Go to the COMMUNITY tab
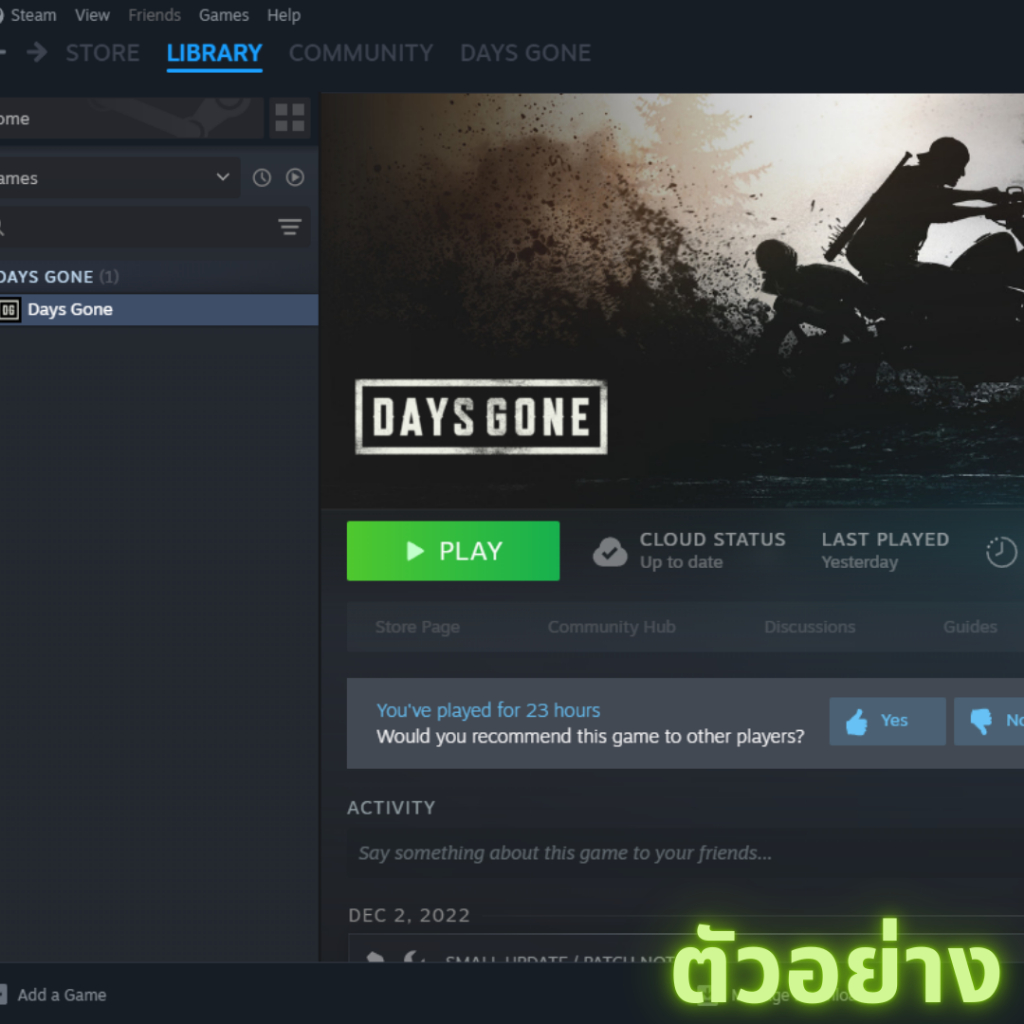 [360, 53]
